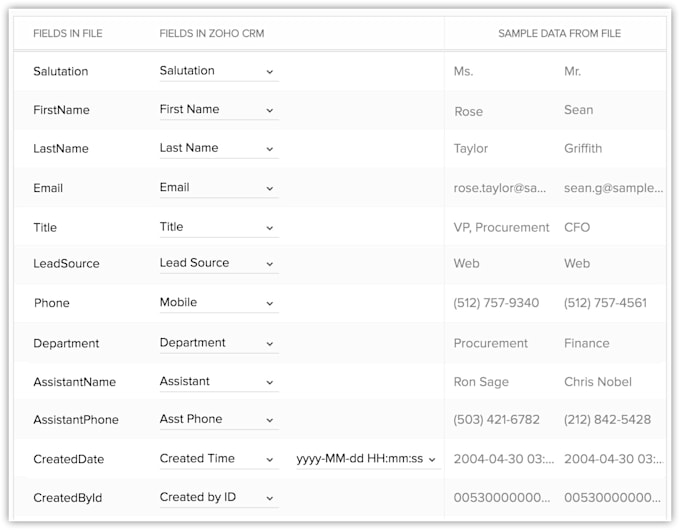The width and height of the screenshot is (680, 530).
Task: Expand the Title field mapping dropdown
Action: pyautogui.click(x=219, y=227)
